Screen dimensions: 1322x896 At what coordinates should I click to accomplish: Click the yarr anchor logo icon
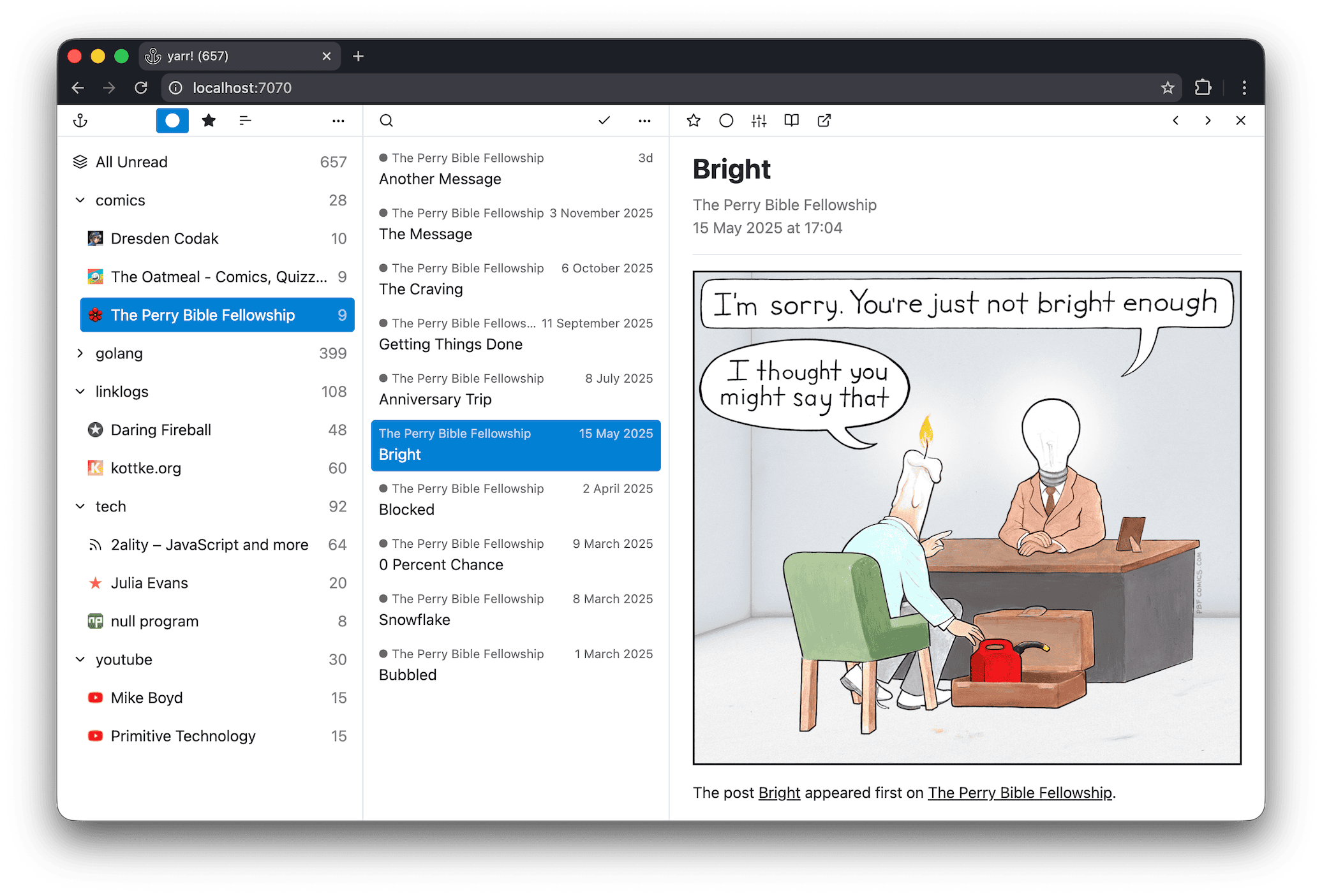[80, 121]
